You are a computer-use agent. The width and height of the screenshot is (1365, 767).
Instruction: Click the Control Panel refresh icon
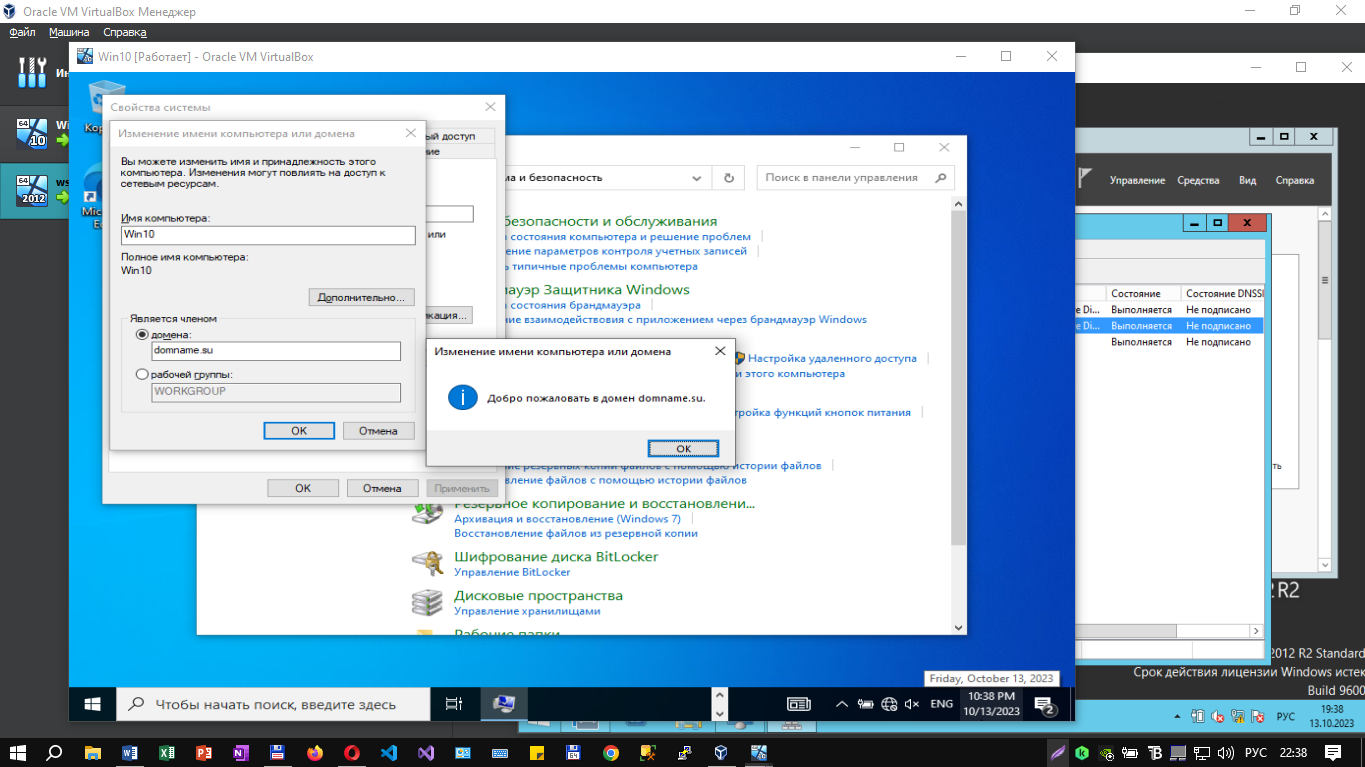click(729, 178)
